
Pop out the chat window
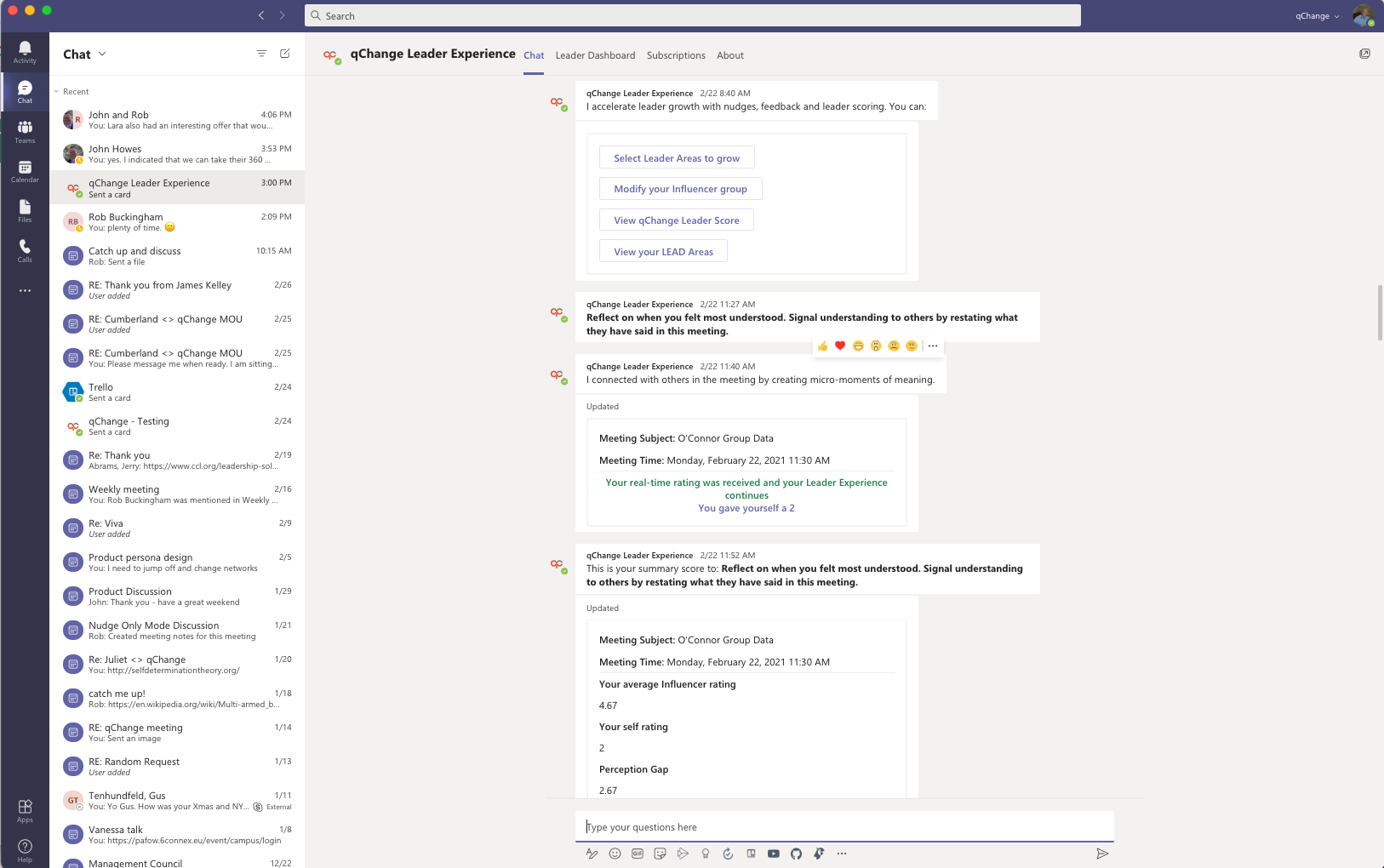coord(1364,54)
